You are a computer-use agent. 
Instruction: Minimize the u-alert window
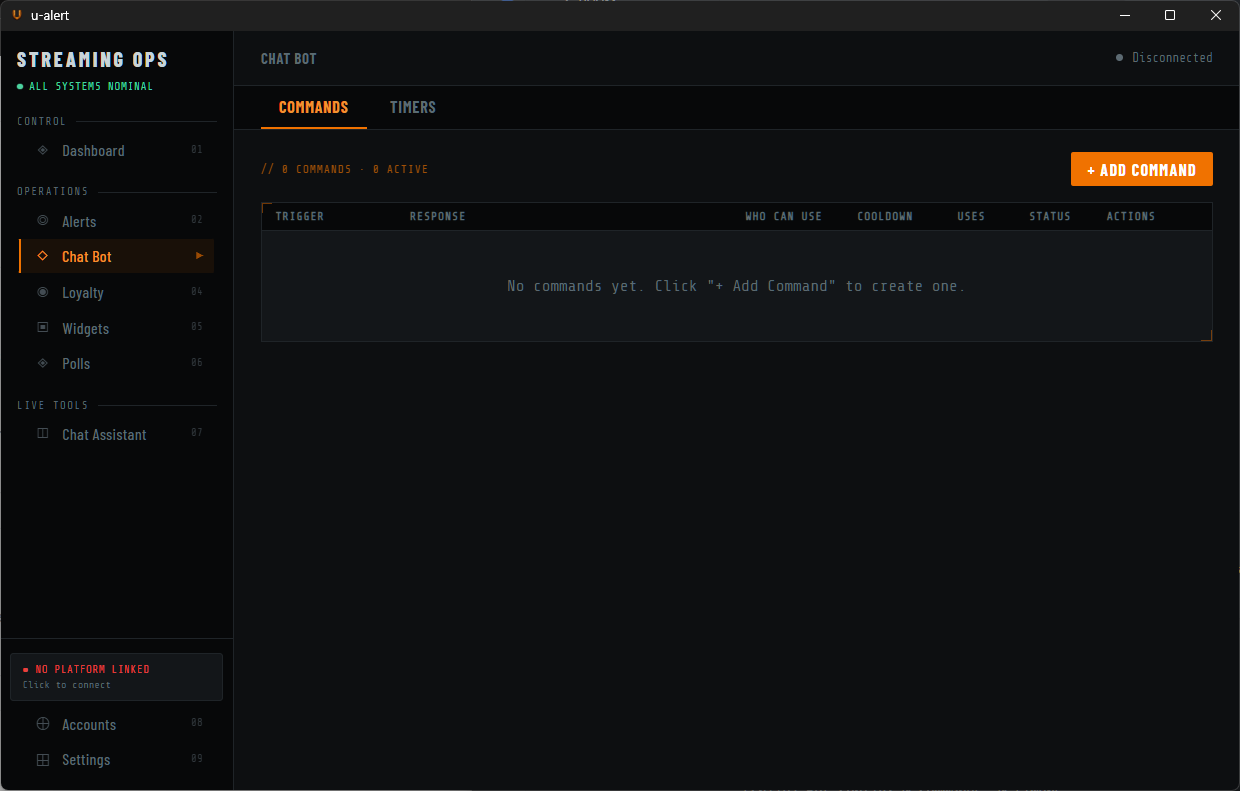coord(1124,15)
